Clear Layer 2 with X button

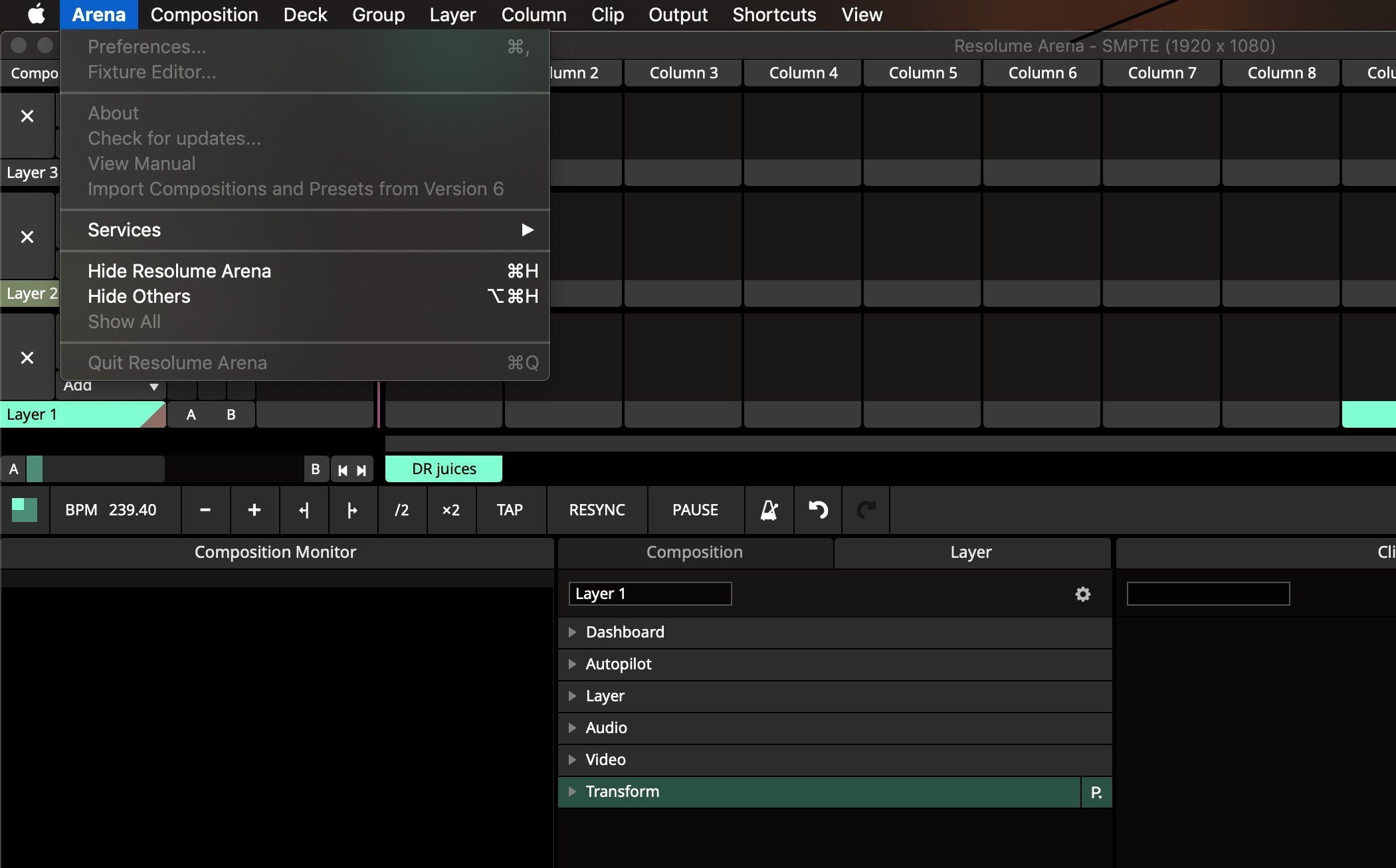pos(27,237)
